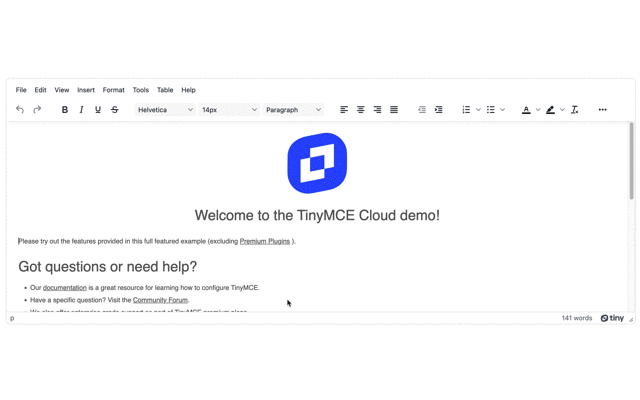Click the decrease indent icon
Image resolution: width=640 pixels, height=400 pixels.
pos(422,109)
